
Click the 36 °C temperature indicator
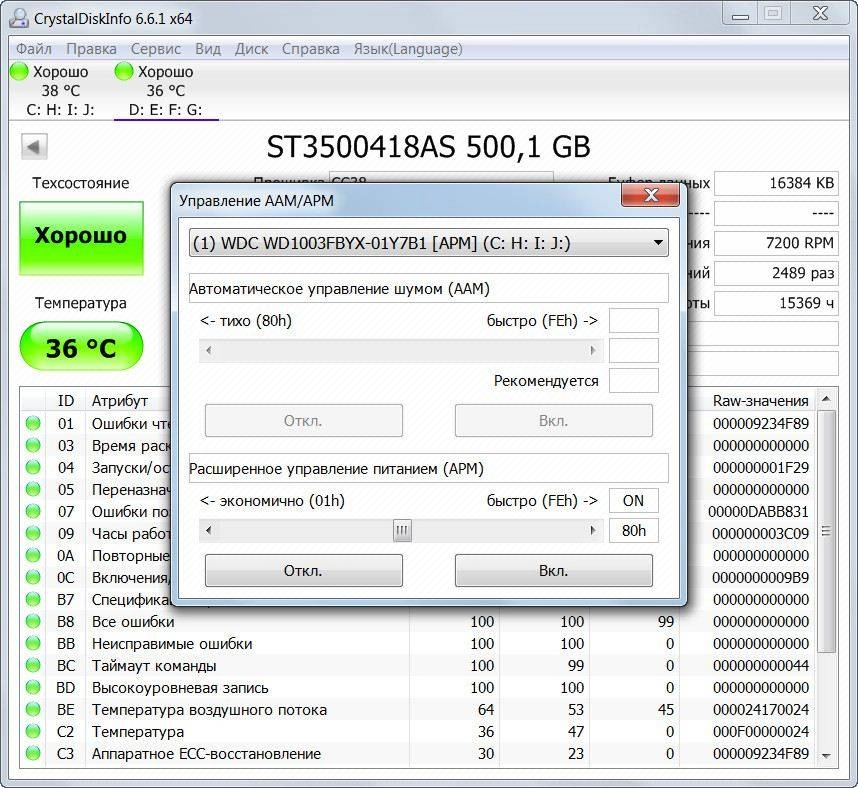point(82,348)
